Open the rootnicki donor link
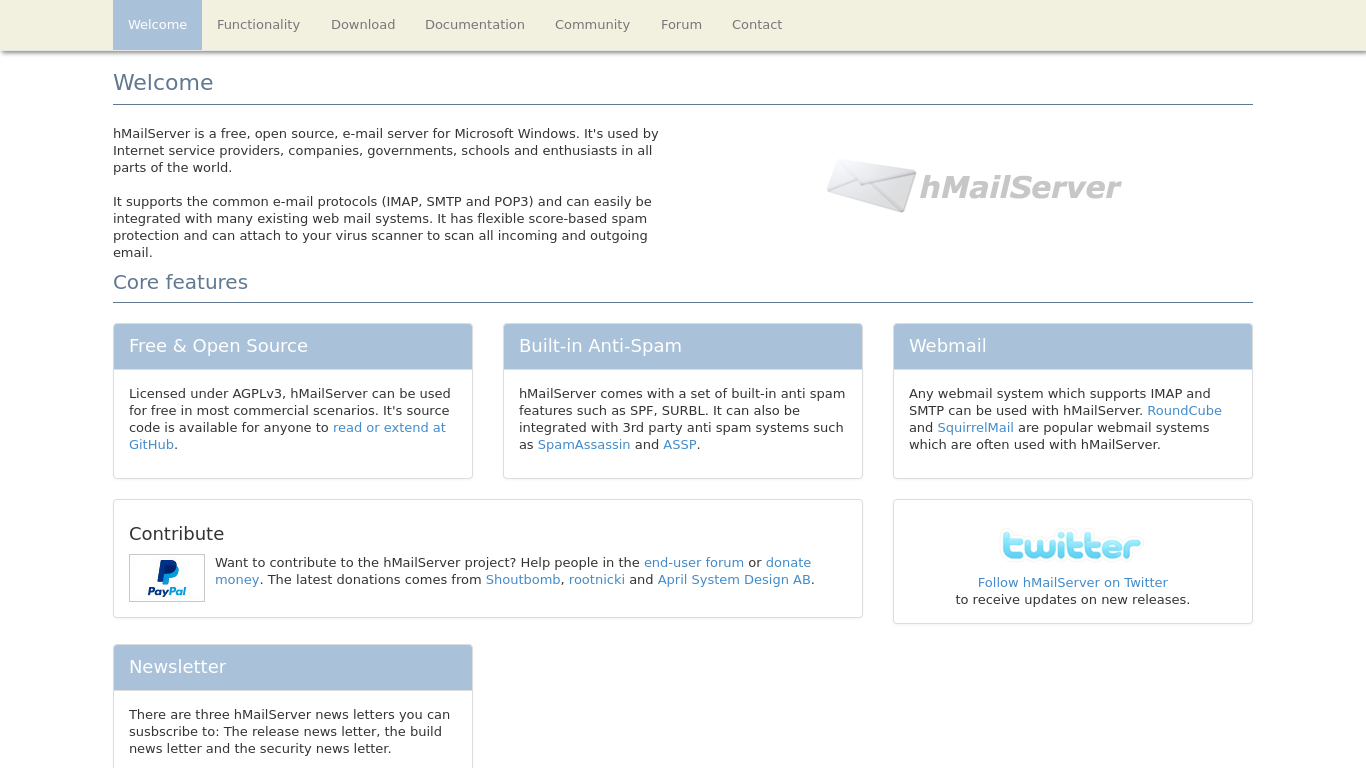1366x768 pixels. [597, 580]
